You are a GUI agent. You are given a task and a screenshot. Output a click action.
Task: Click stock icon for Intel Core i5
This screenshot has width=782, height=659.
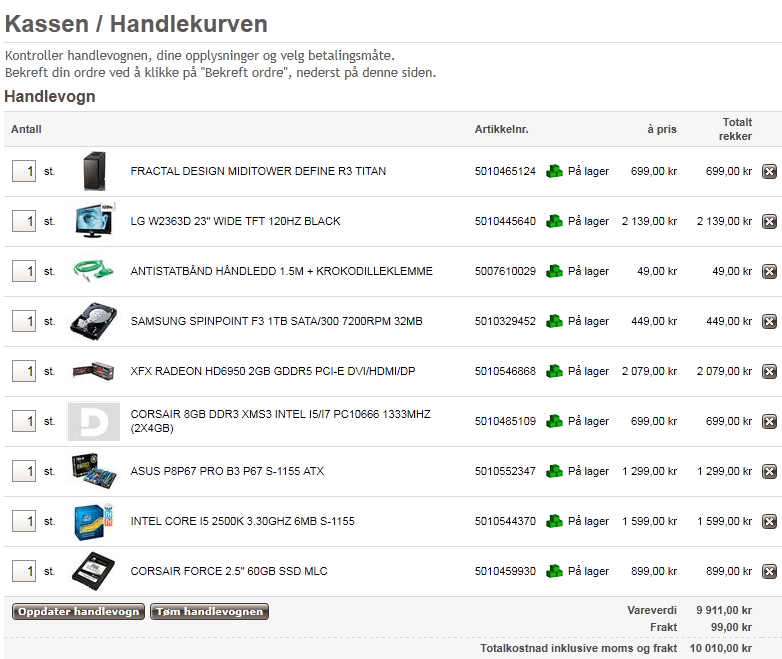554,521
